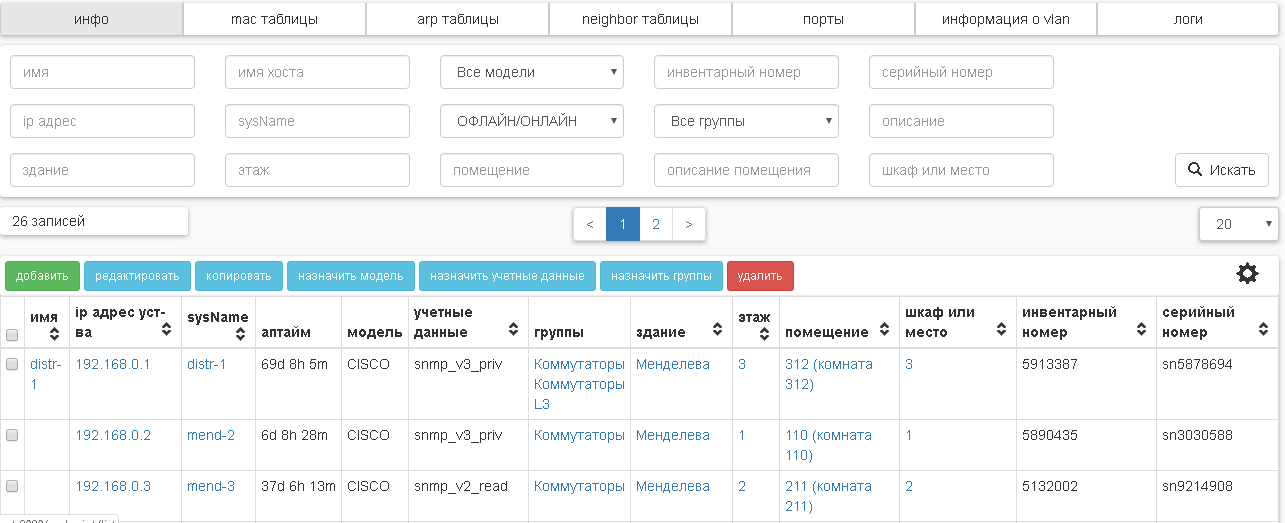The width and height of the screenshot is (1285, 523).
Task: Switch to mac таблицы tab
Action: point(274,19)
